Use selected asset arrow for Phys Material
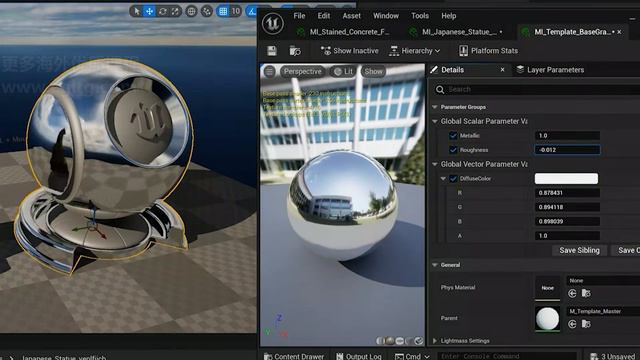Viewport: 640px width, 360px height. click(572, 293)
